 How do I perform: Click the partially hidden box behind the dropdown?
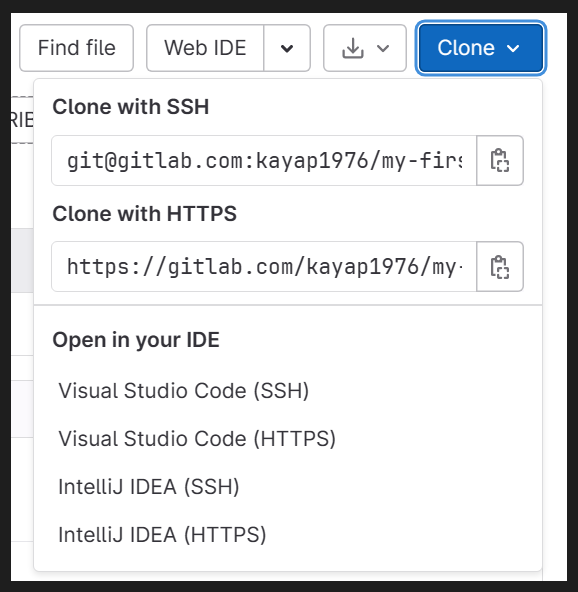pos(22,120)
